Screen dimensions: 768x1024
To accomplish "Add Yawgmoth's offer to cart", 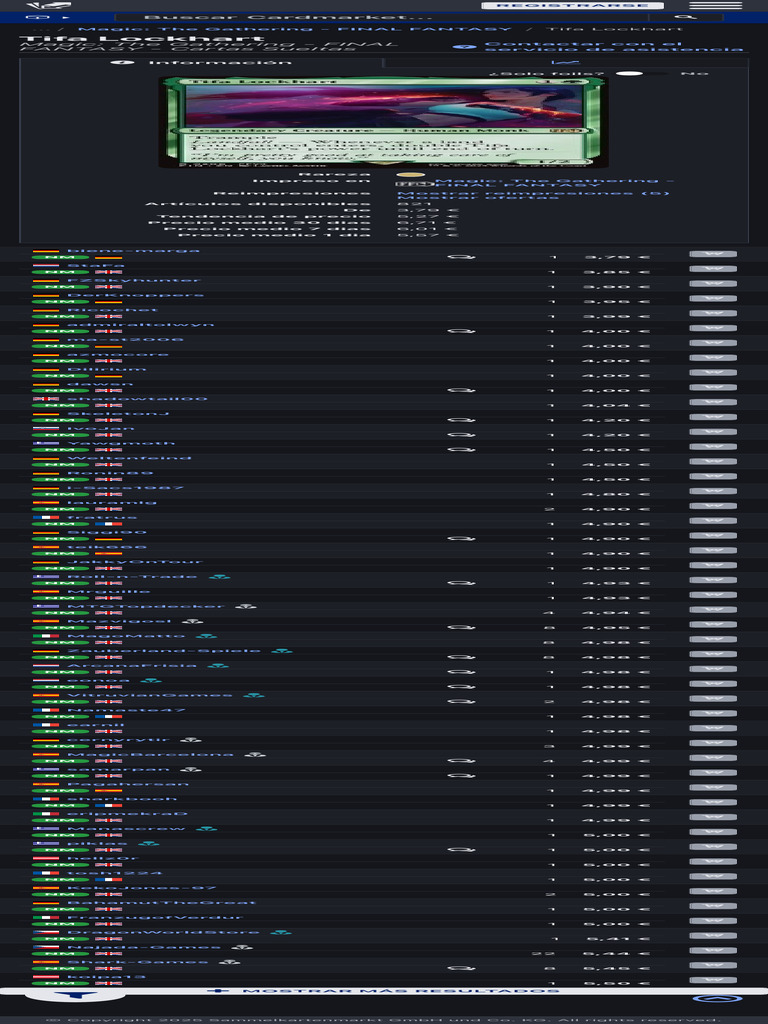I will pyautogui.click(x=713, y=446).
